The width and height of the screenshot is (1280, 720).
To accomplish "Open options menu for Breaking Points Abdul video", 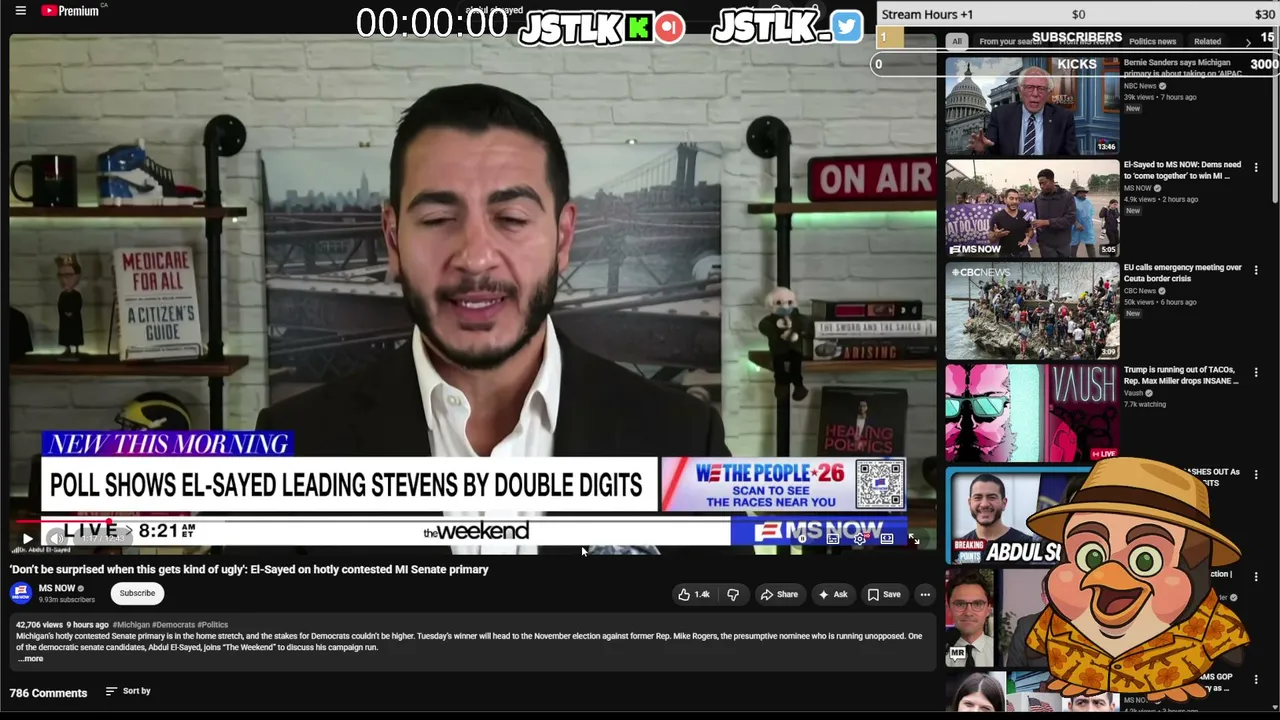I will tap(1256, 476).
